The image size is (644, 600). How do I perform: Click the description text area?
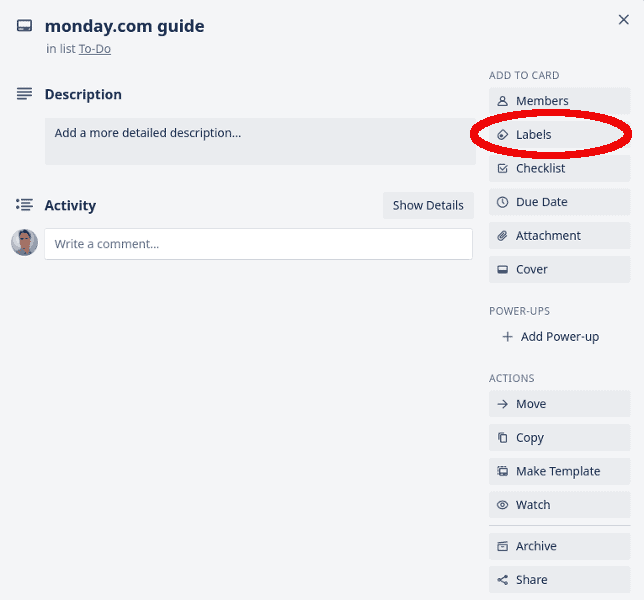260,141
